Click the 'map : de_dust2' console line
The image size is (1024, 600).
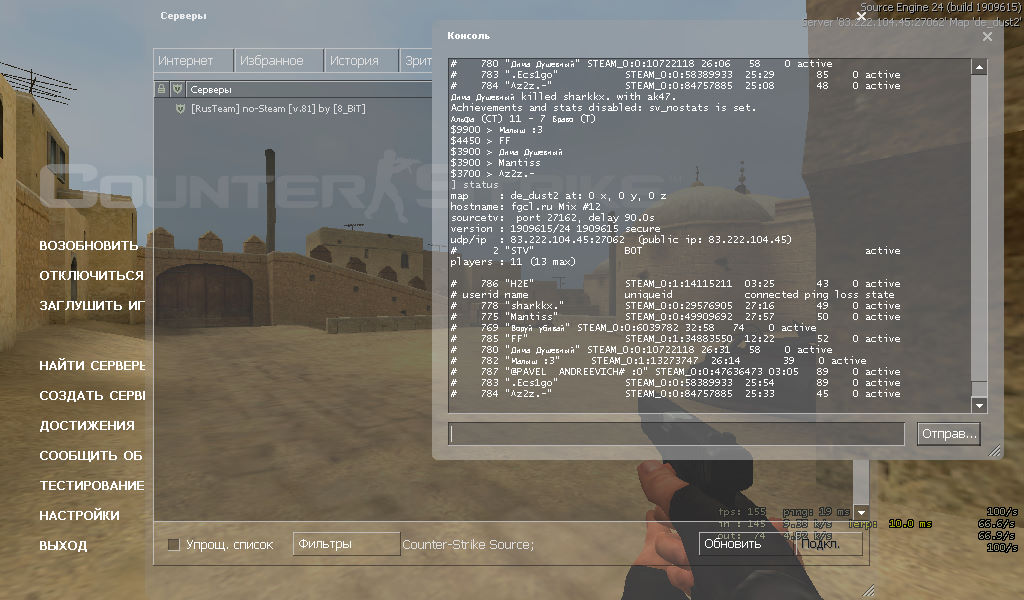(x=558, y=195)
